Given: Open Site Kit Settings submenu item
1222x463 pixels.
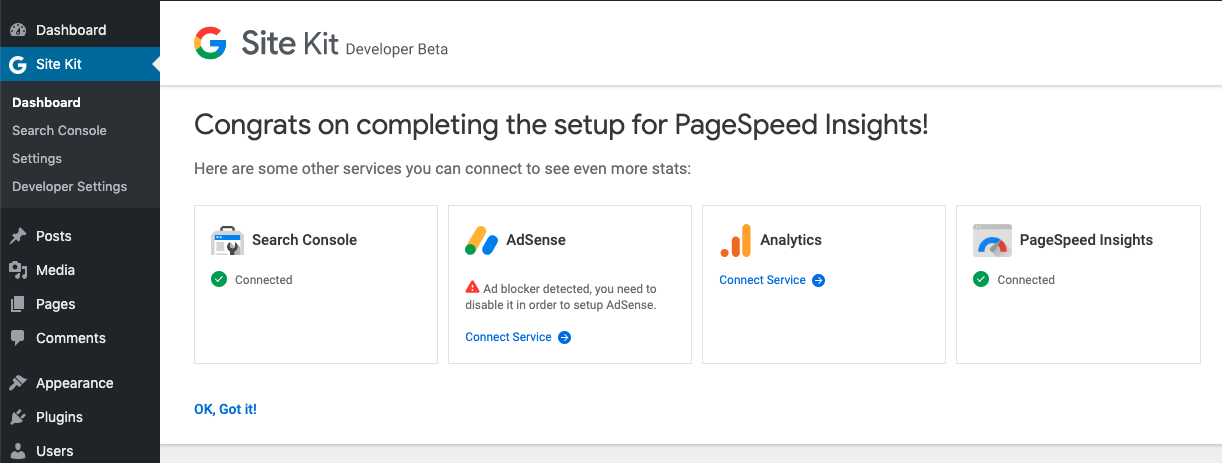Looking at the screenshot, I should (37, 158).
